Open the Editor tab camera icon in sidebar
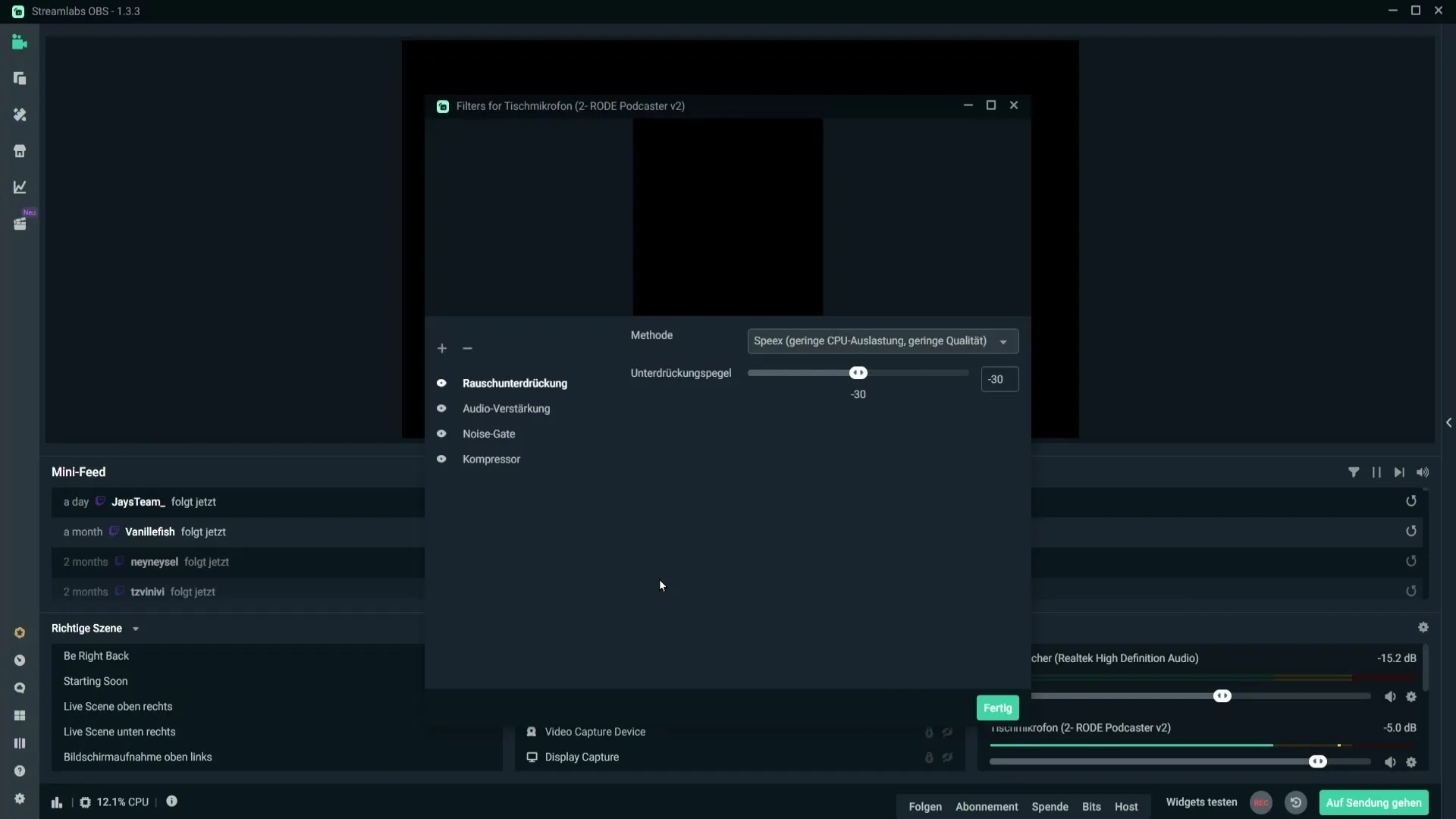The image size is (1456, 819). coord(20,42)
